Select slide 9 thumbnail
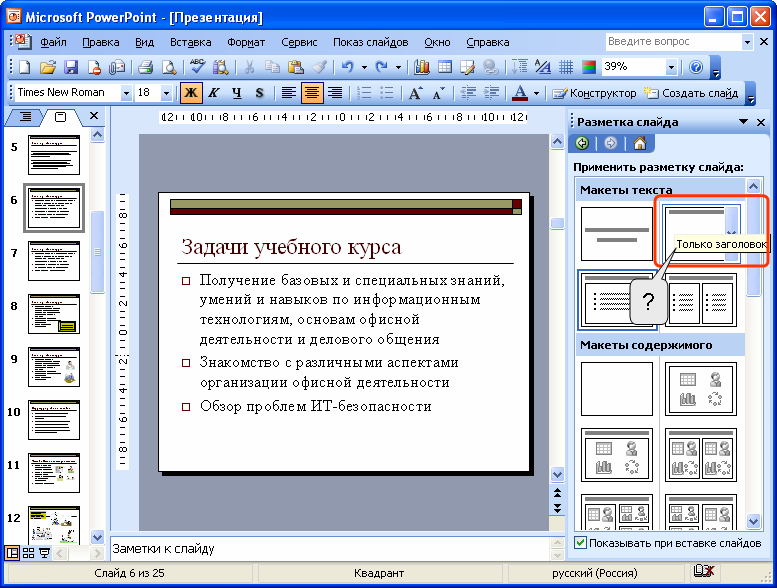Viewport: 777px width, 588px height. (54, 367)
